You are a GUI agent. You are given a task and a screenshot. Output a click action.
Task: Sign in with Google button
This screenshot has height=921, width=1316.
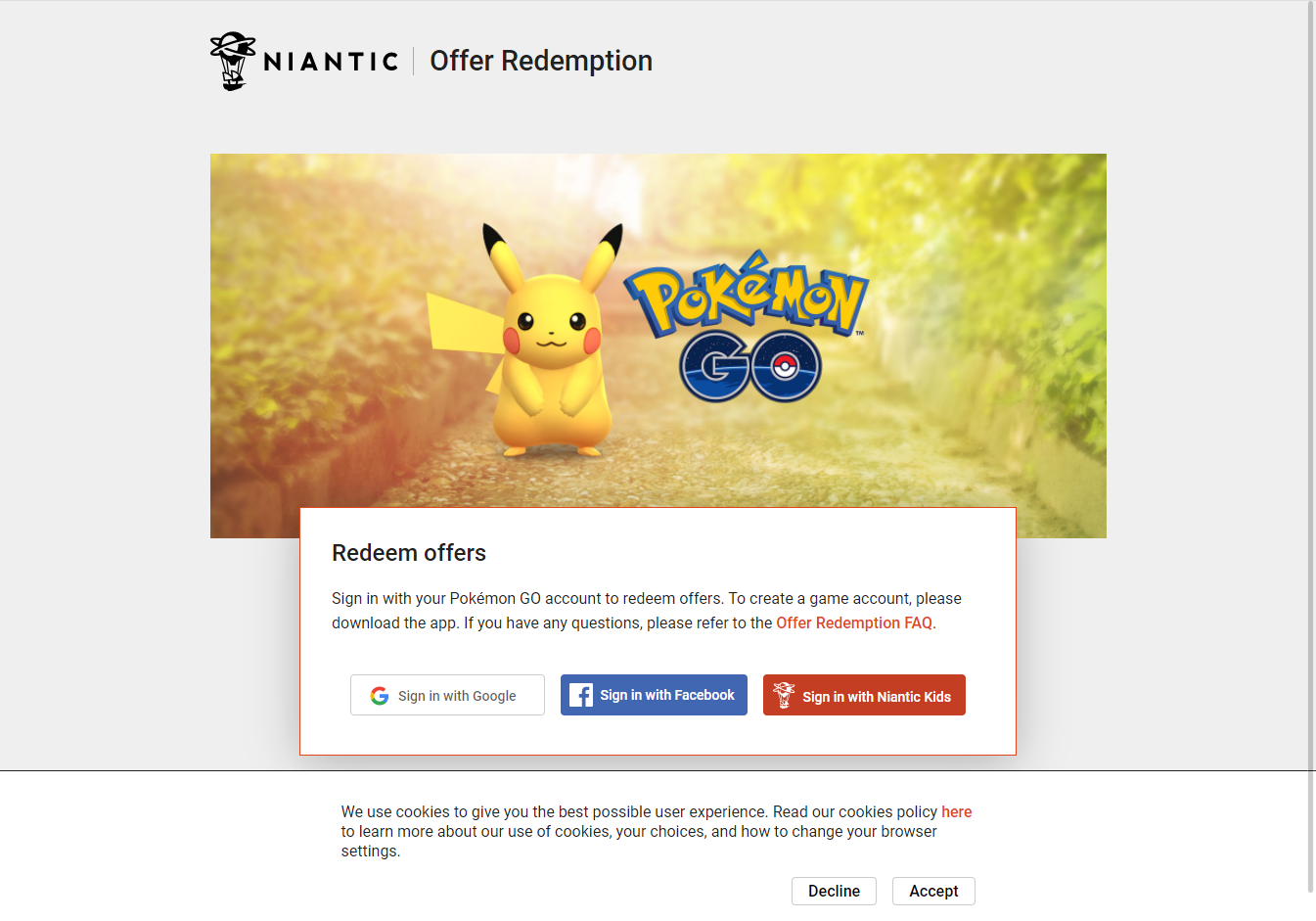[447, 695]
